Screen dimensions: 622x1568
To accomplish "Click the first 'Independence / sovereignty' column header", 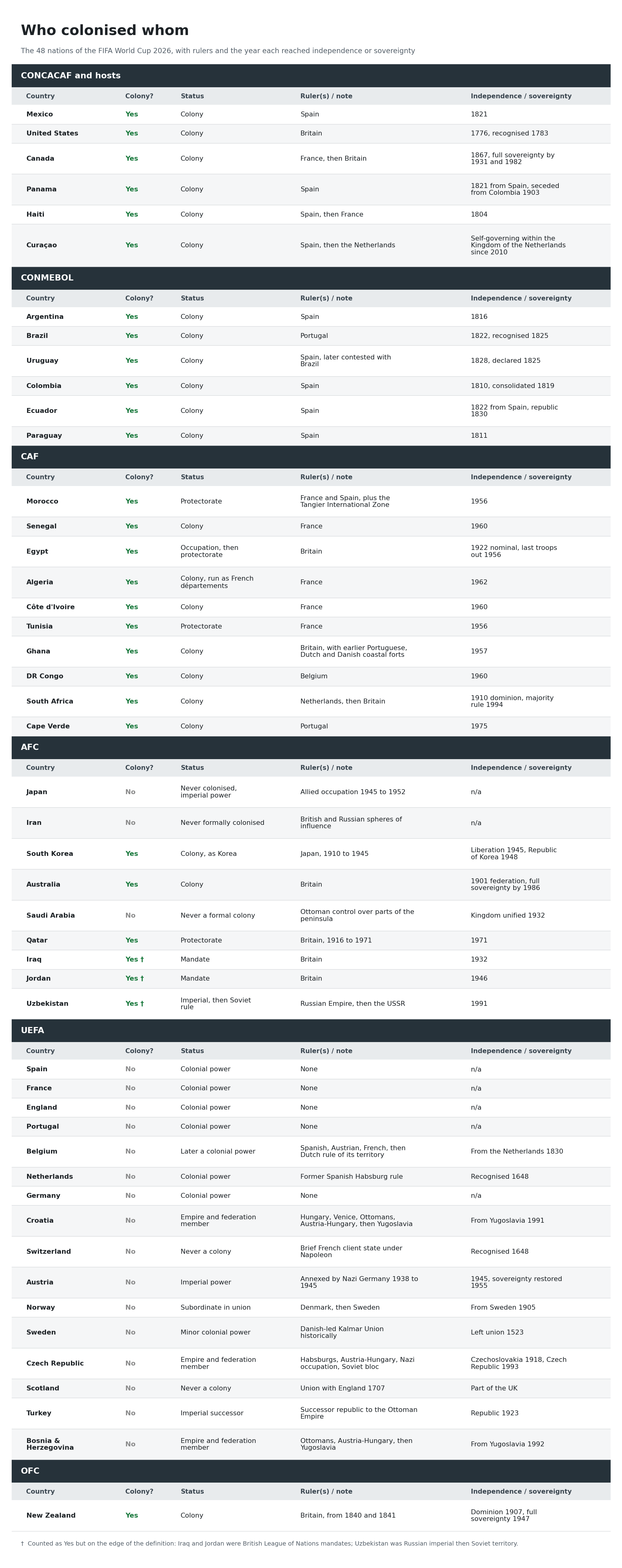I will (x=521, y=96).
